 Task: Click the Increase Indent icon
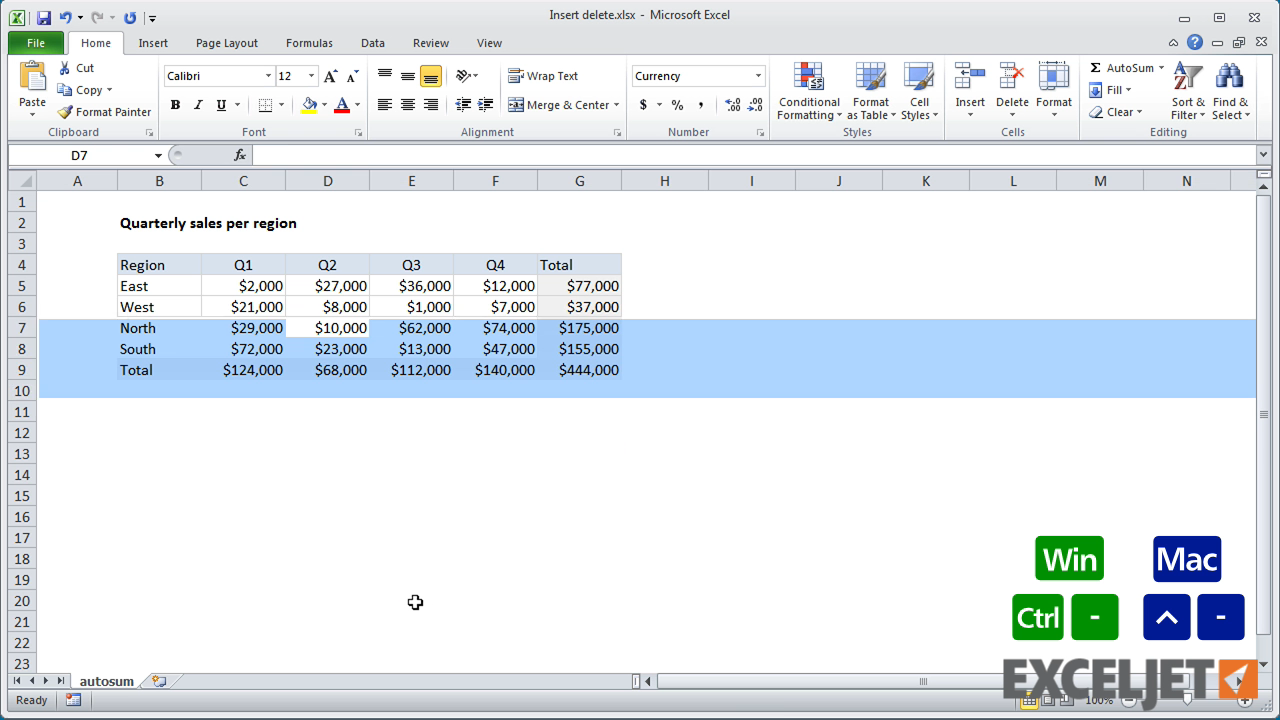tap(486, 105)
